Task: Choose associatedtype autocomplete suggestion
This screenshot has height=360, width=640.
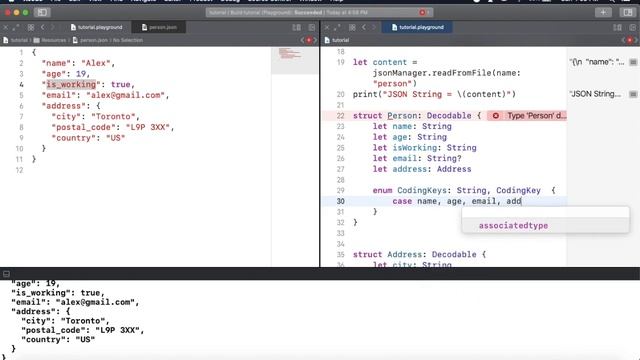Action: click(545, 225)
